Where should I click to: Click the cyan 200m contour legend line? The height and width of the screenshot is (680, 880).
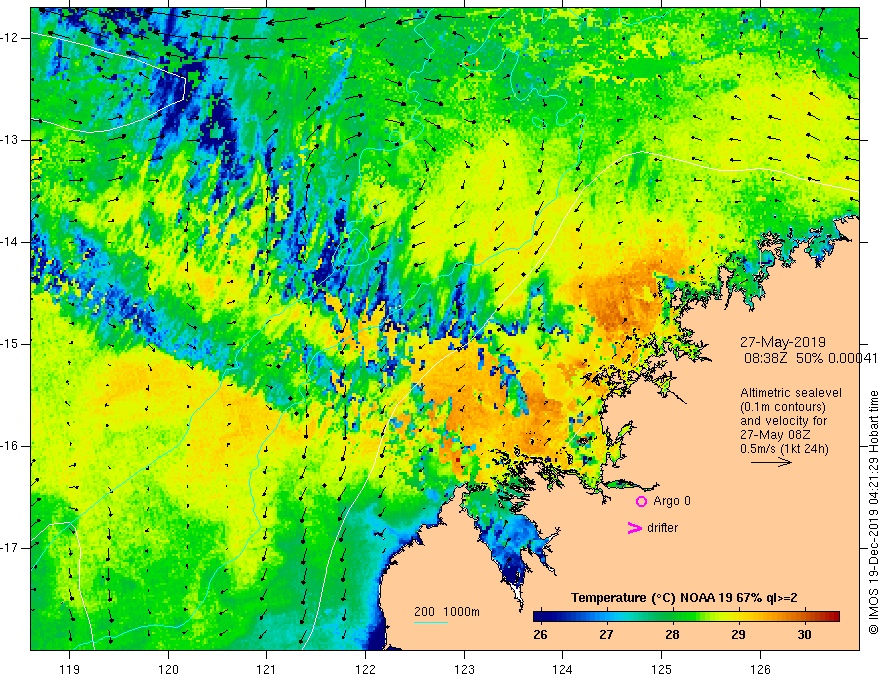coord(430,622)
